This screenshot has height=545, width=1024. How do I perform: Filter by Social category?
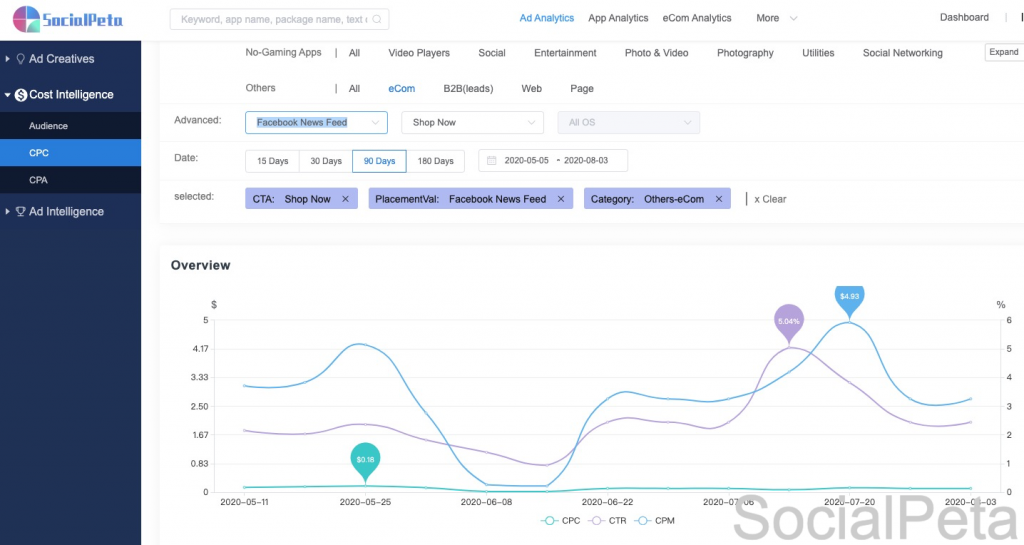492,53
